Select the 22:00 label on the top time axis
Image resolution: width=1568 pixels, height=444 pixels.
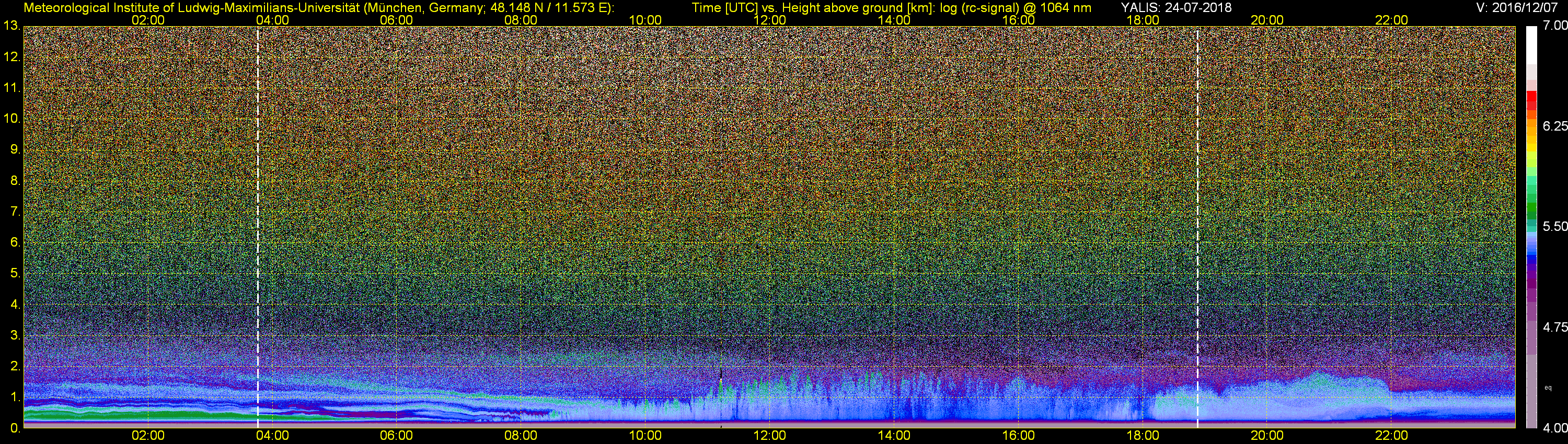coord(1391,20)
